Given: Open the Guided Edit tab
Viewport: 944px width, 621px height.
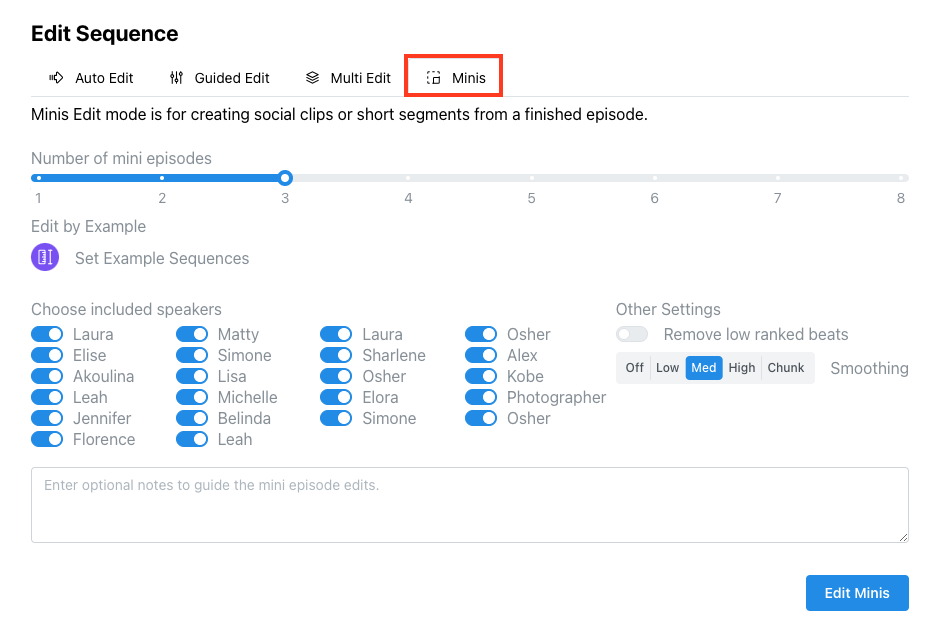Looking at the screenshot, I should 220,78.
